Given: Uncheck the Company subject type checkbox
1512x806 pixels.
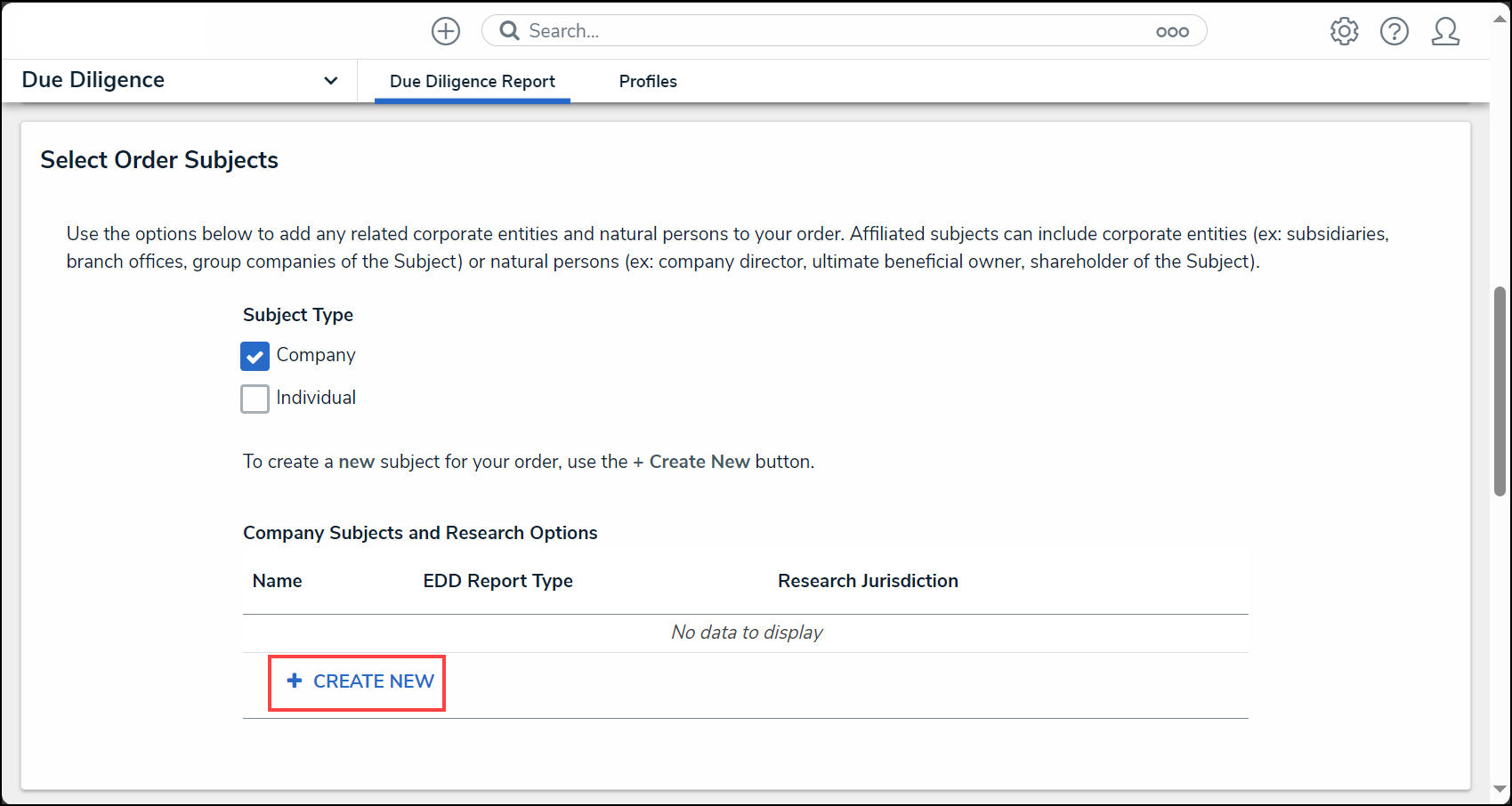Looking at the screenshot, I should [255, 356].
